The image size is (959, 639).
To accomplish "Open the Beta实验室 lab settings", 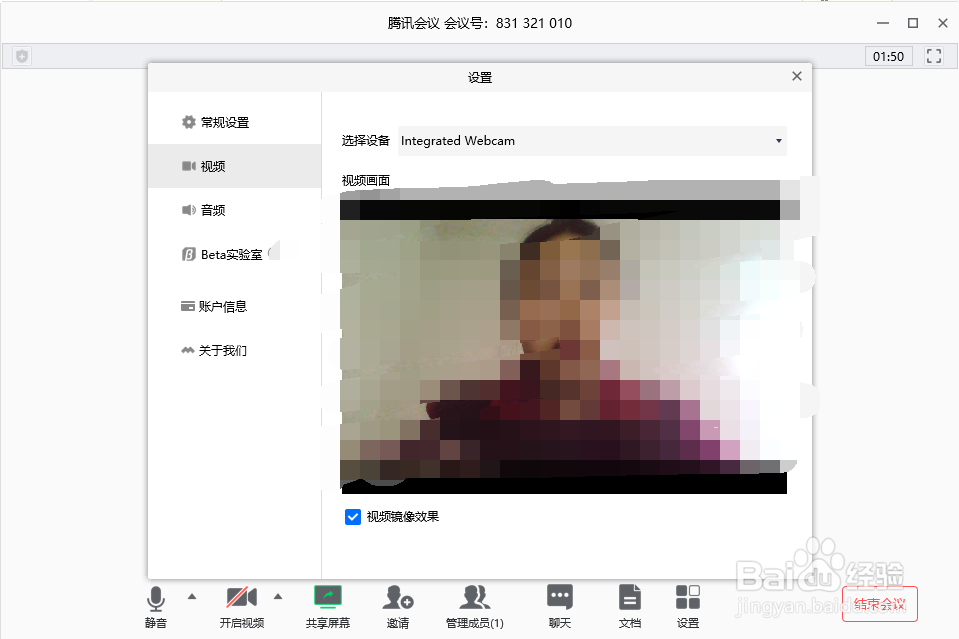I will click(227, 254).
